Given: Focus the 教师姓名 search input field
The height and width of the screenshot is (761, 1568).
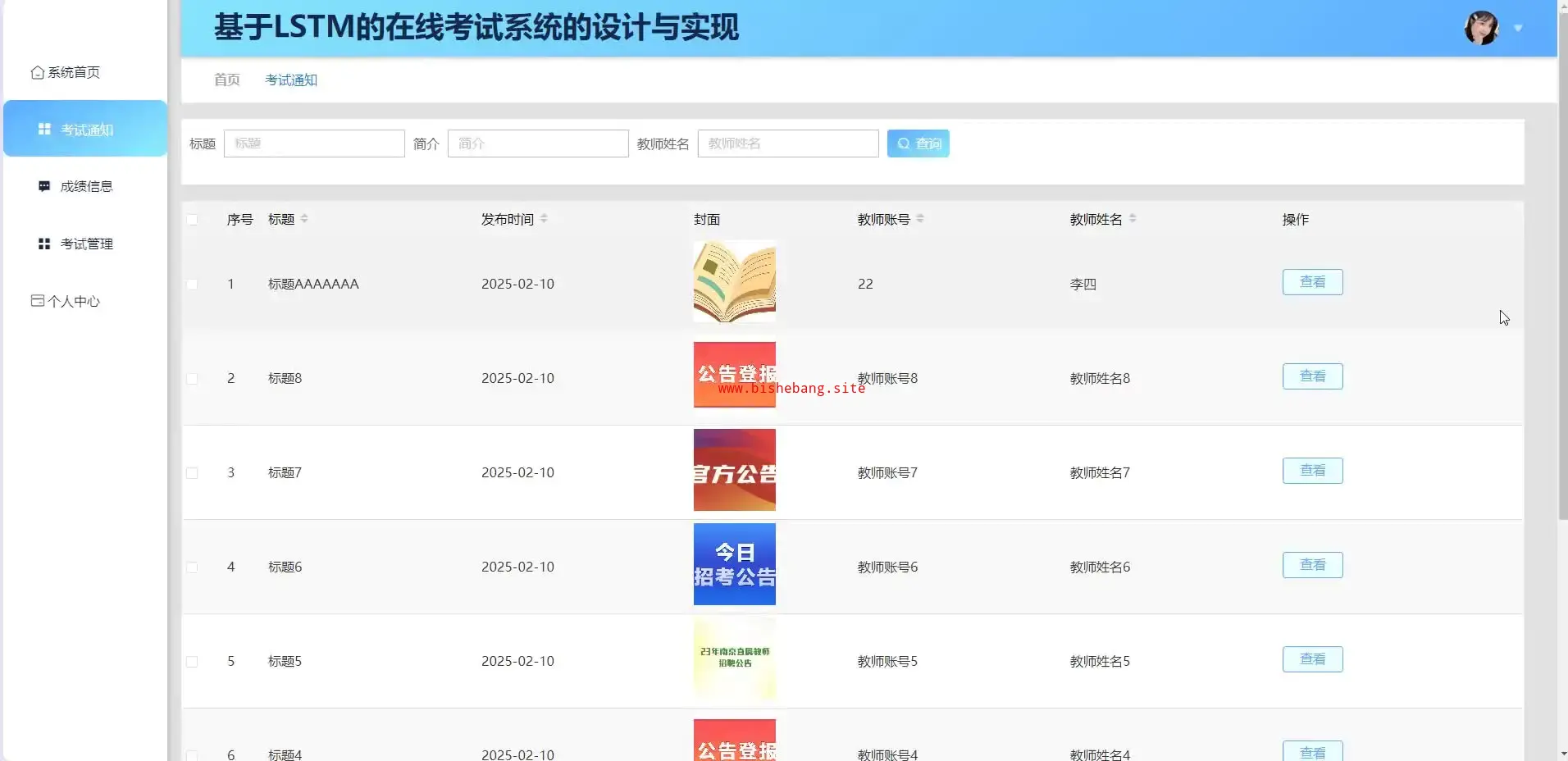Looking at the screenshot, I should point(788,144).
